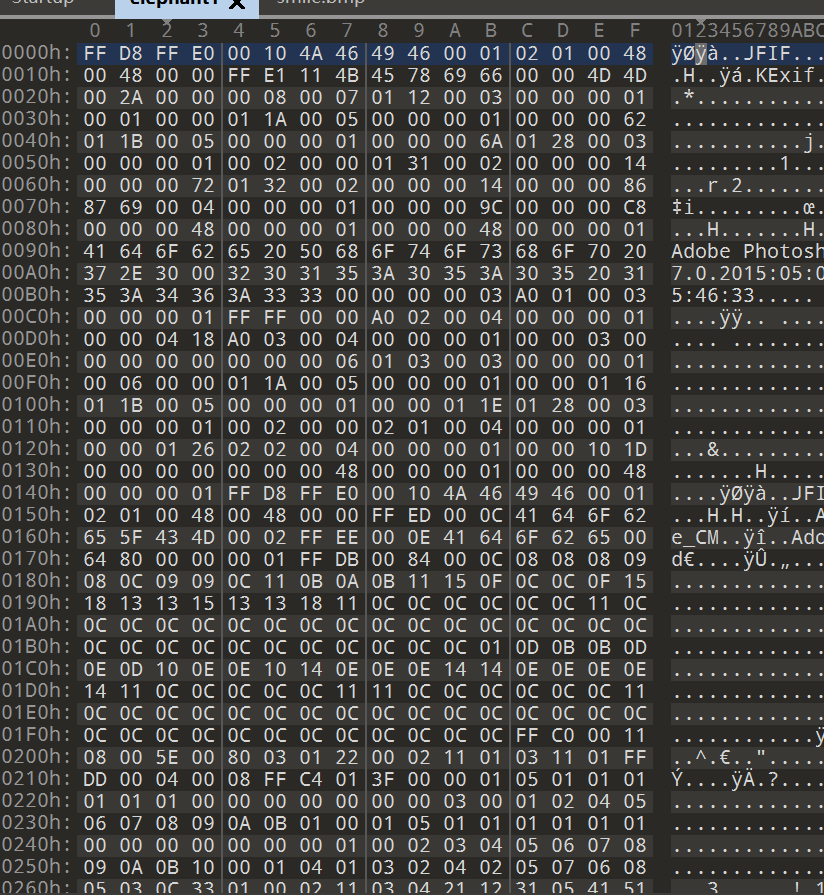Click byte ED in row 0150h
This screenshot has height=895, width=824.
click(x=418, y=515)
